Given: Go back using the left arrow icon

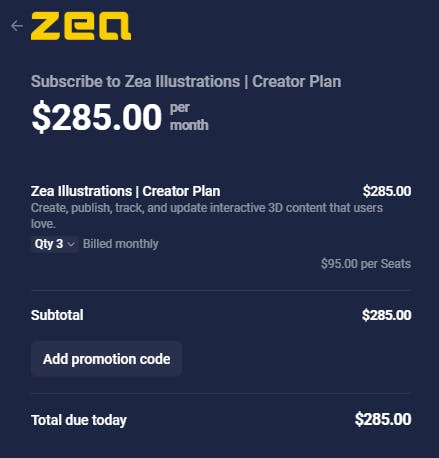Looking at the screenshot, I should (17, 26).
